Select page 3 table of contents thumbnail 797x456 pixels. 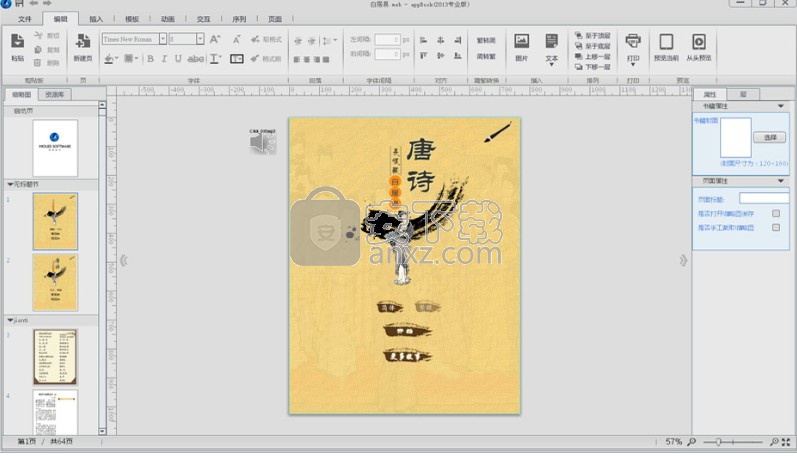click(x=55, y=357)
